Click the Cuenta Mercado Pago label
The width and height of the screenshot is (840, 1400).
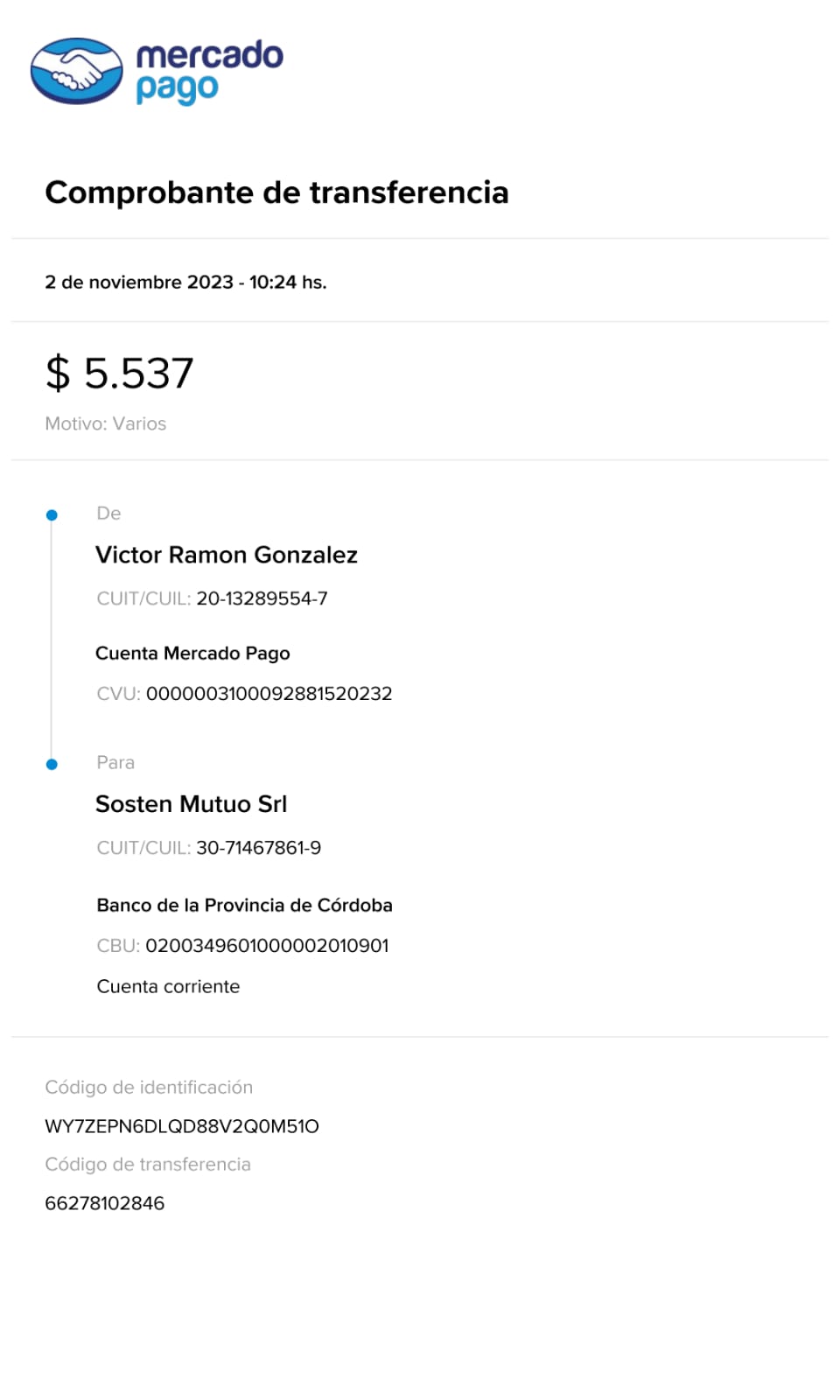pos(192,654)
